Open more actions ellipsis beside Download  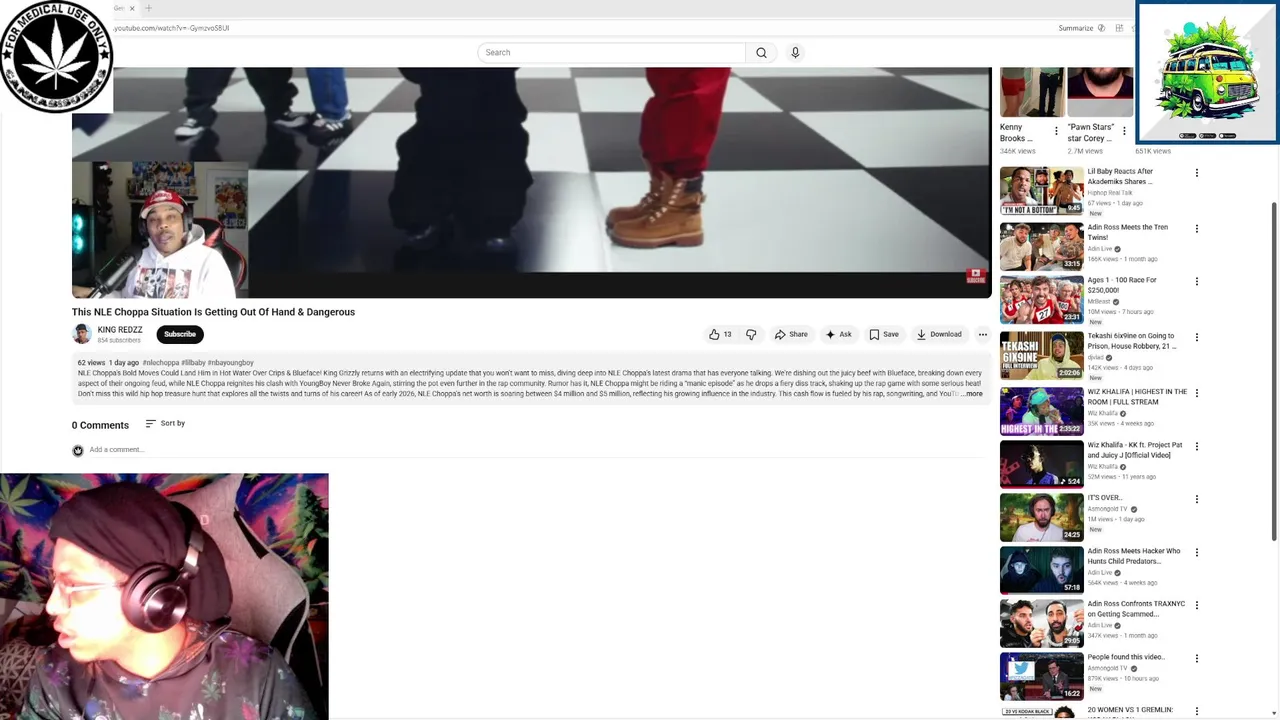pyautogui.click(x=983, y=334)
